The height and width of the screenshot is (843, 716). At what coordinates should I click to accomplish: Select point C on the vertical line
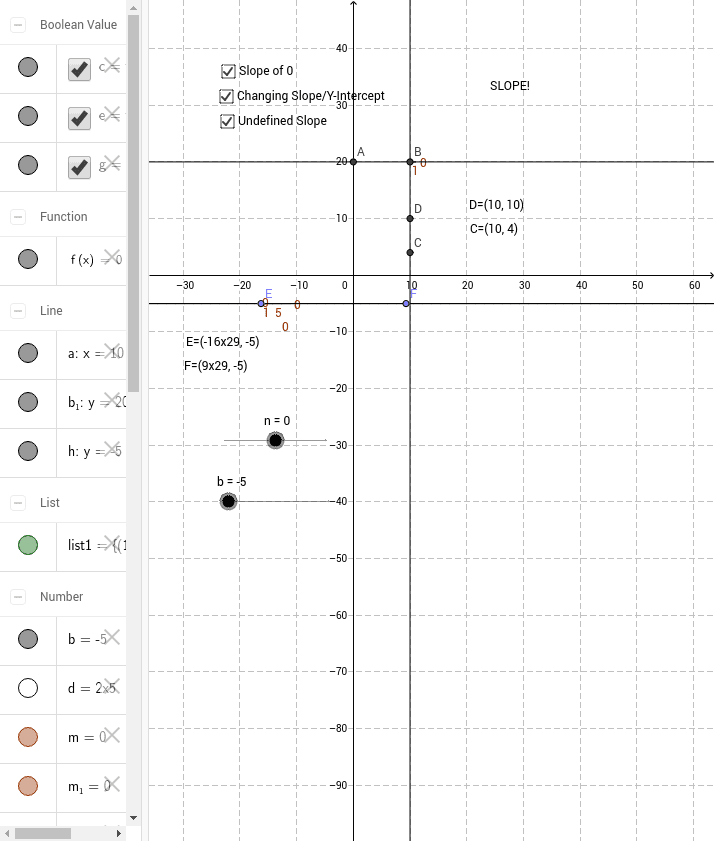410,253
